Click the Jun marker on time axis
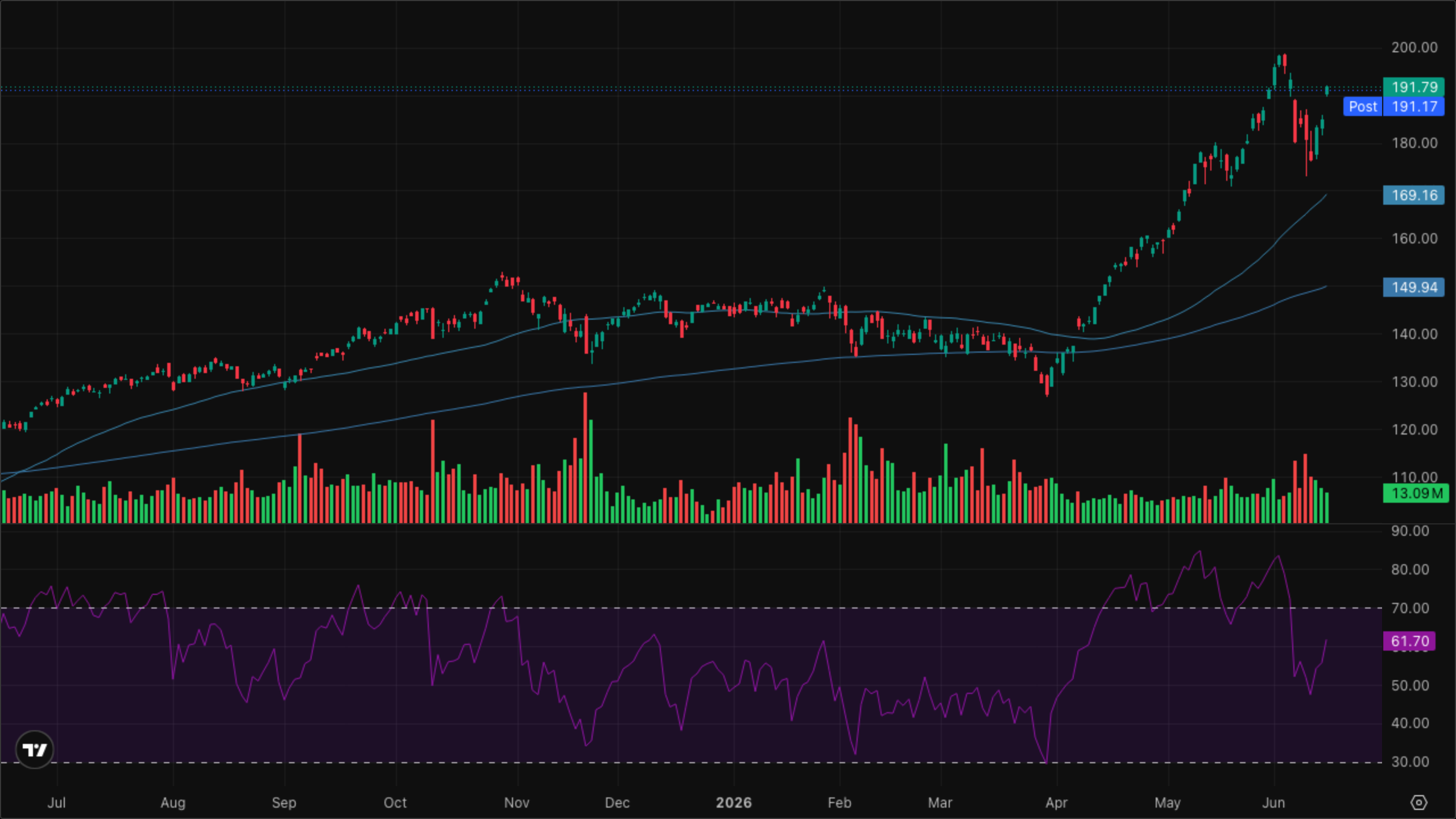Image resolution: width=1456 pixels, height=819 pixels. tap(1273, 803)
